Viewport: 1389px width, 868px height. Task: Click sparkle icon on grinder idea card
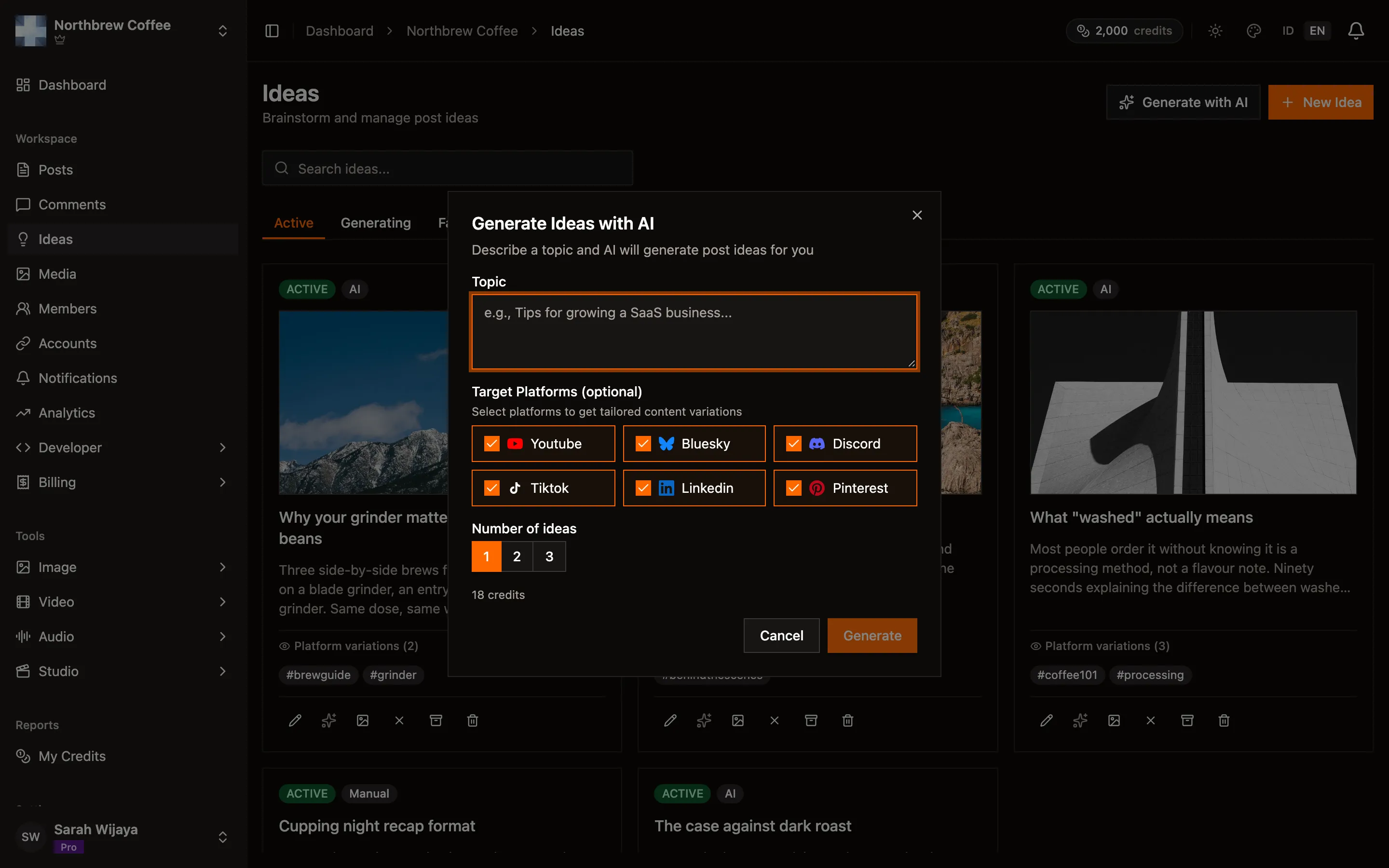329,720
